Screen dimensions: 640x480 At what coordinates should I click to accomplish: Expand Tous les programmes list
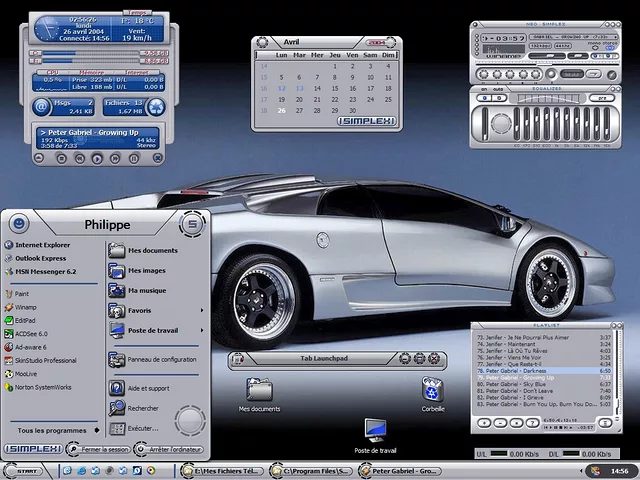[x=50, y=430]
